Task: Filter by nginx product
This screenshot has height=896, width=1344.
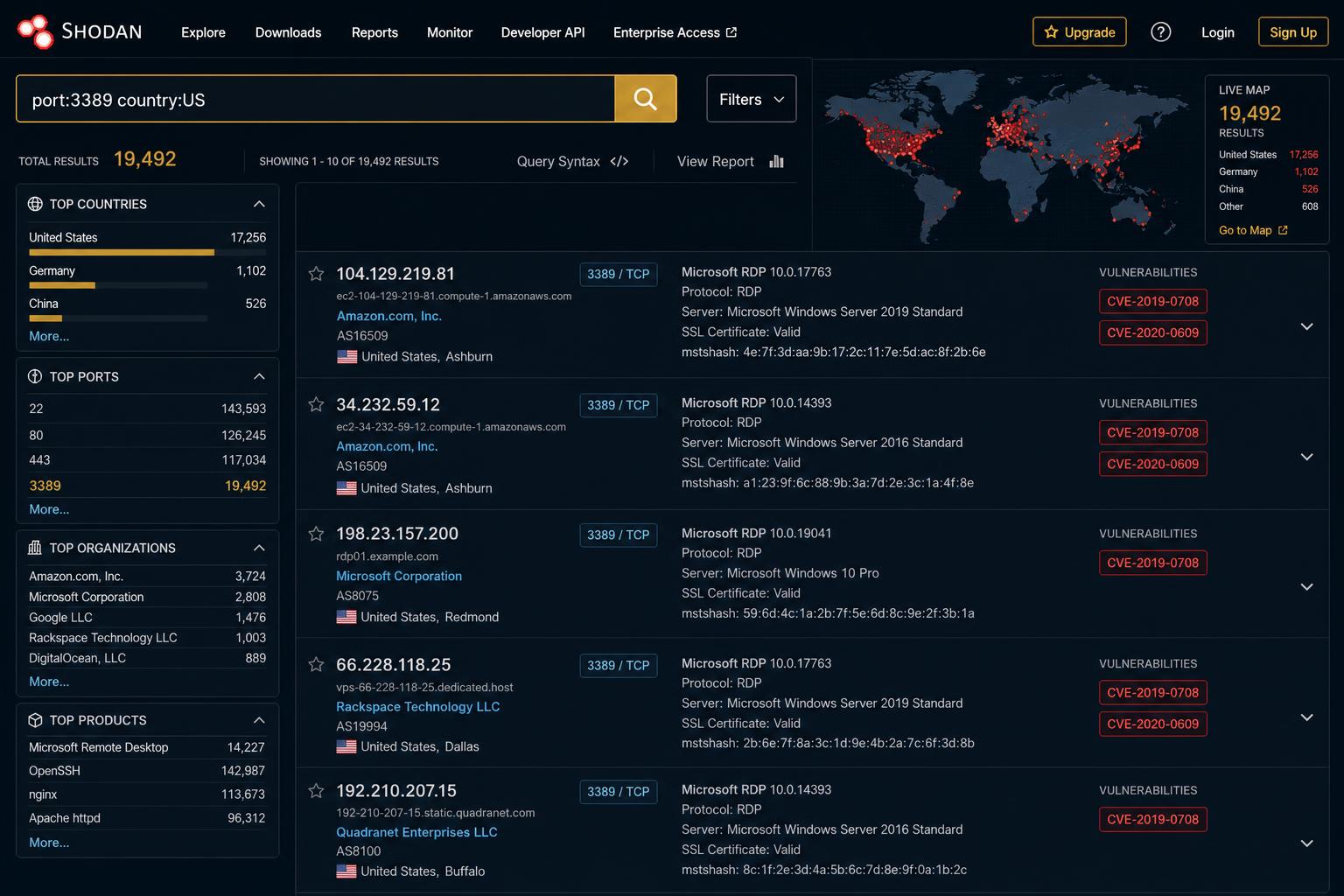Action: [147, 794]
